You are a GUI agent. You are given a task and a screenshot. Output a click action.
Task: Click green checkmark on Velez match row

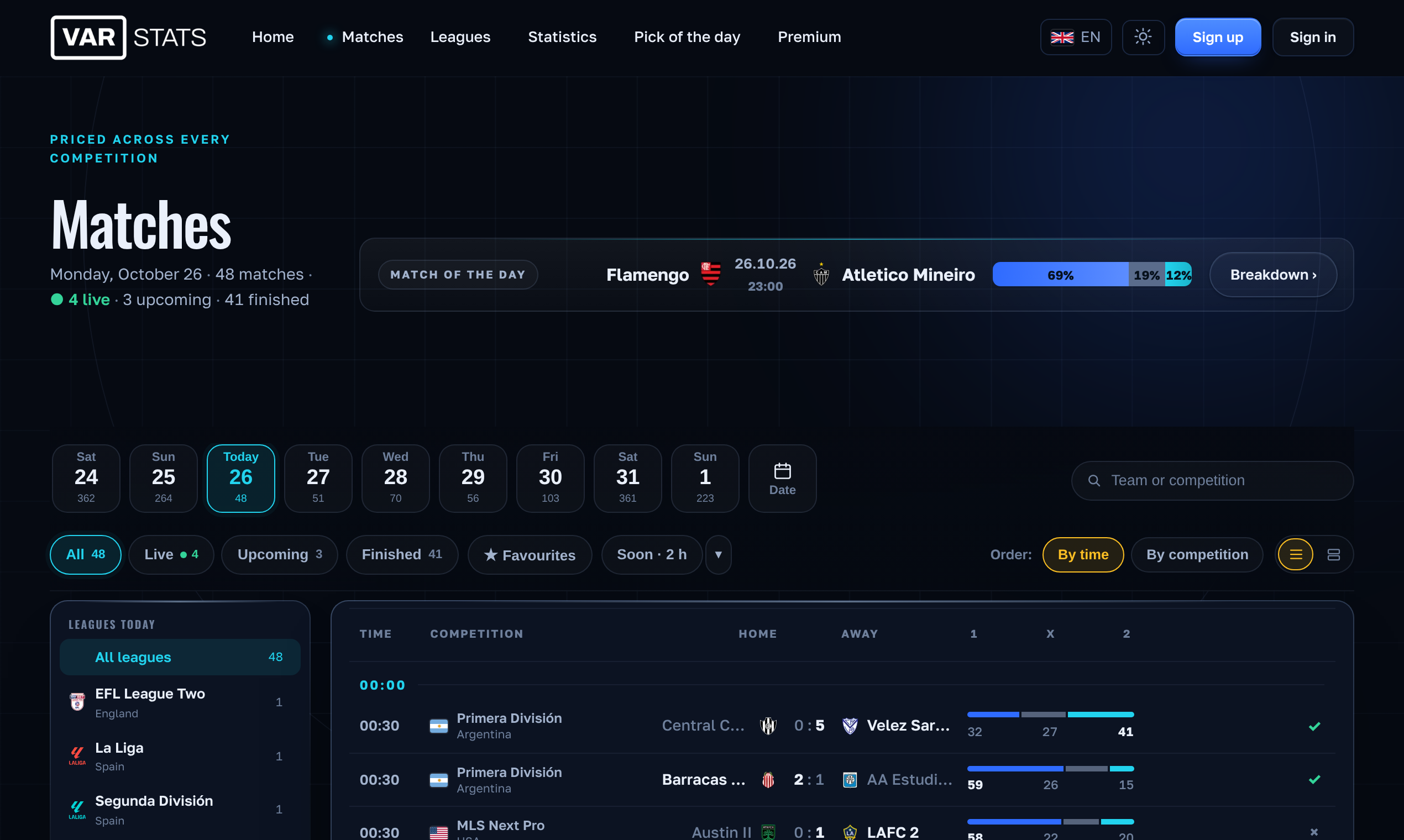[x=1314, y=726]
